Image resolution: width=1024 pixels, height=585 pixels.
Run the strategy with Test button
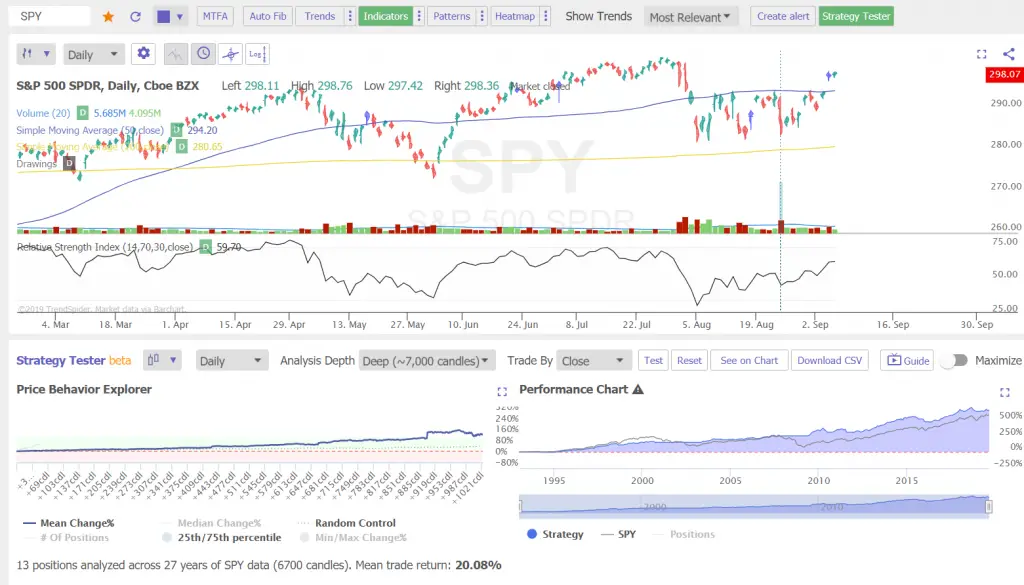tap(653, 360)
